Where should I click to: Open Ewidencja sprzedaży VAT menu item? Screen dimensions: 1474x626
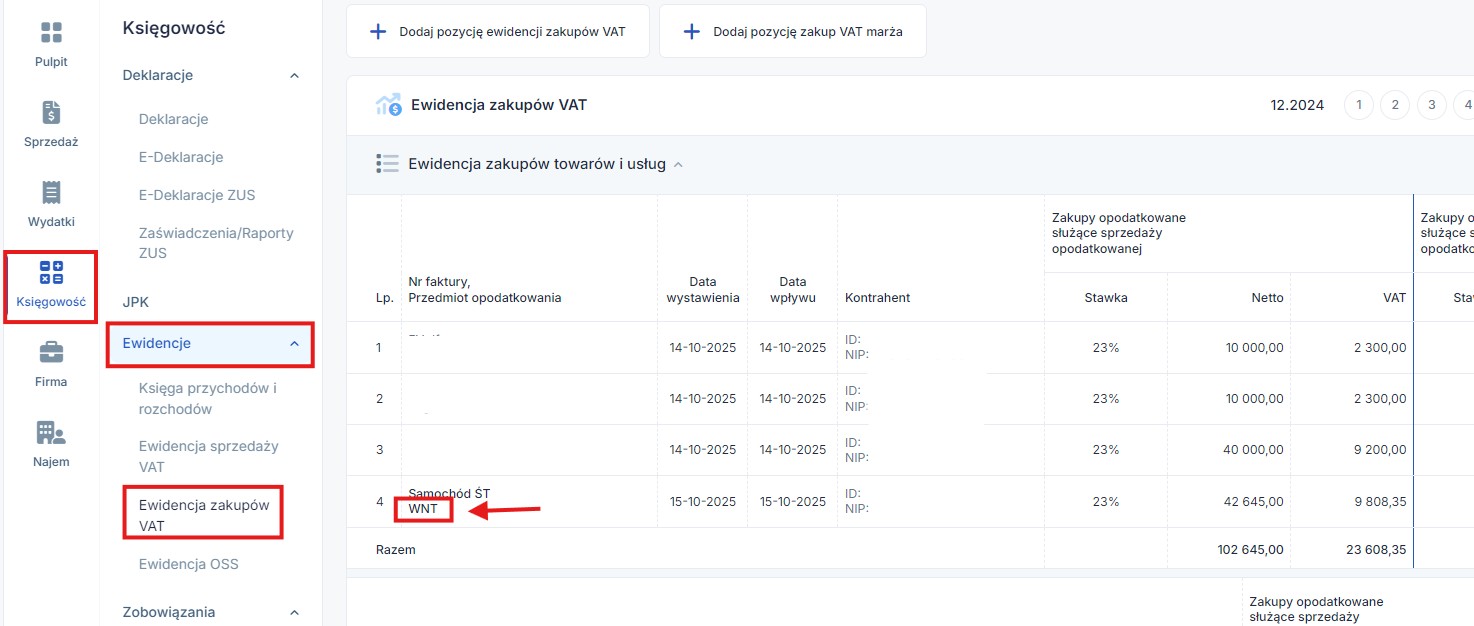[x=208, y=456]
